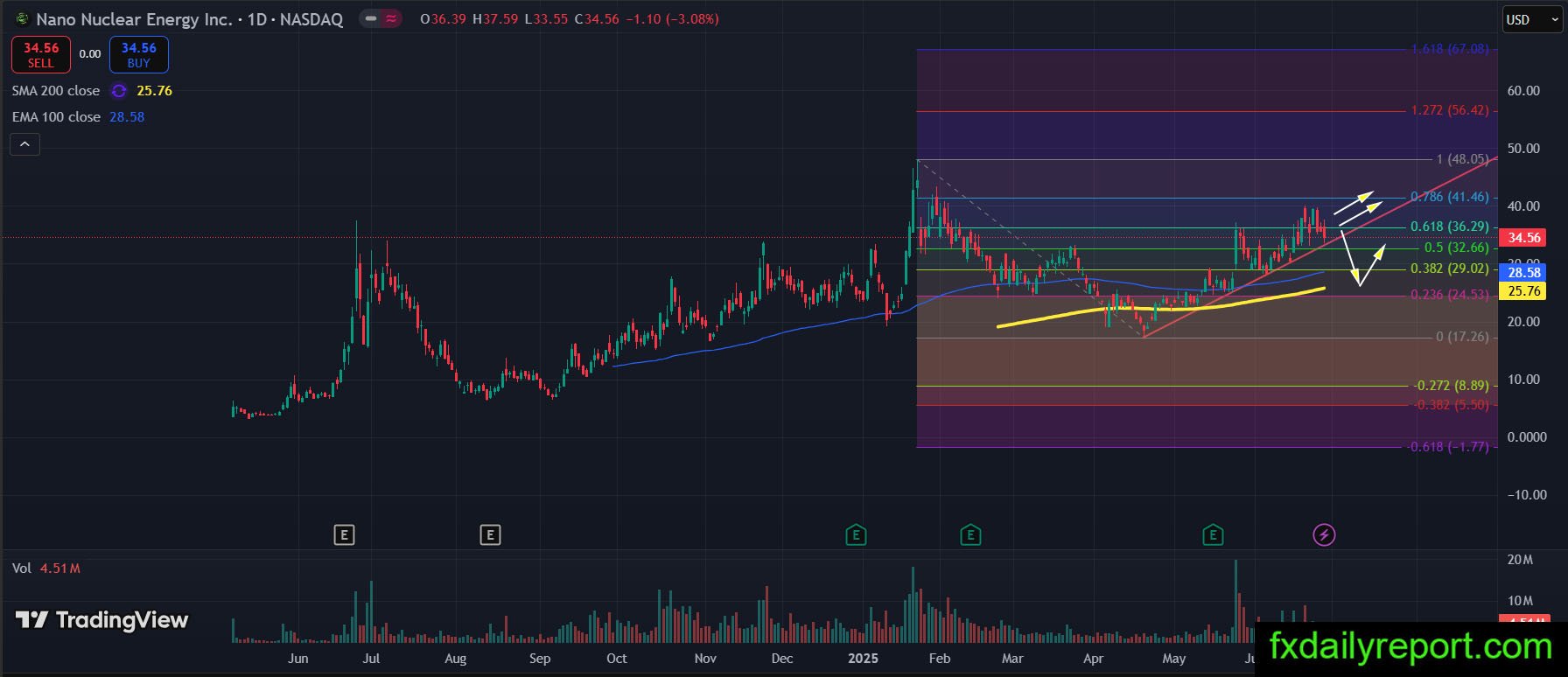Click the Vol 4.51 M volume label
1568x677 pixels.
click(x=46, y=569)
